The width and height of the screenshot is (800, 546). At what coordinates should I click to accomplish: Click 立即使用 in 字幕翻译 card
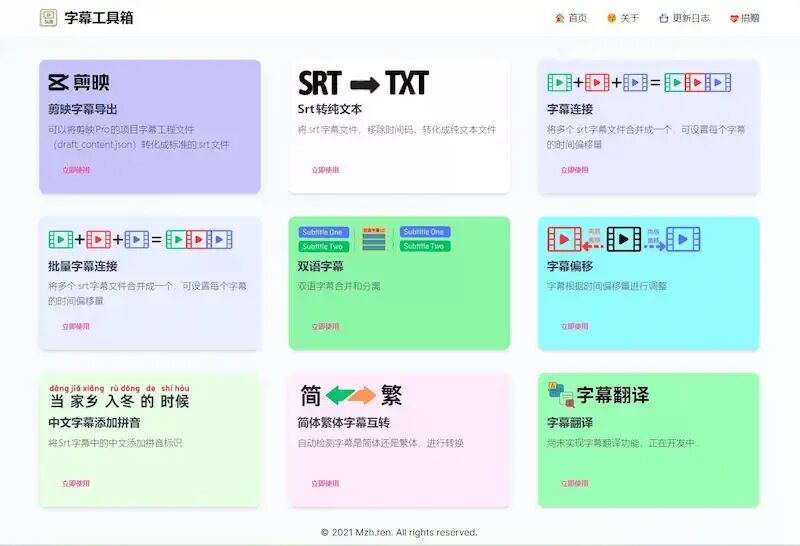click(x=574, y=483)
